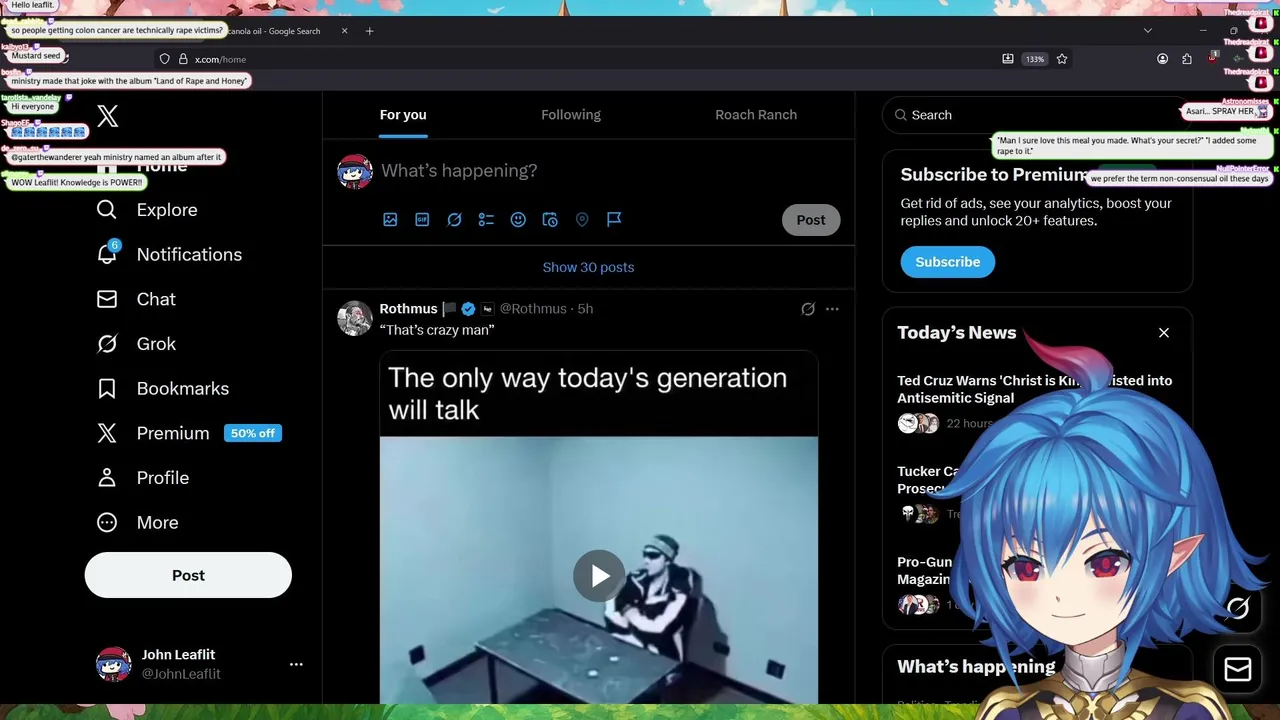The height and width of the screenshot is (720, 1280).
Task: Open the floating Messages envelope button
Action: [x=1238, y=669]
